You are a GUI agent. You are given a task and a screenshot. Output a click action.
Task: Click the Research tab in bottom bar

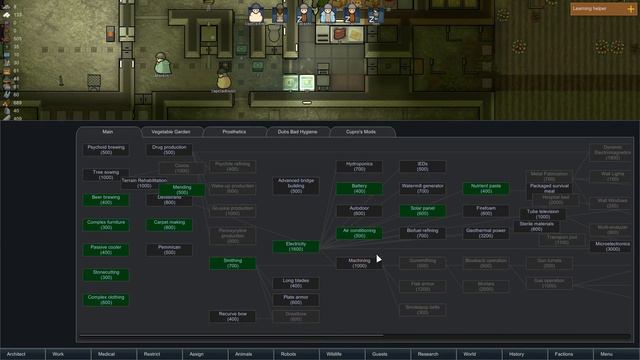pyautogui.click(x=434, y=354)
